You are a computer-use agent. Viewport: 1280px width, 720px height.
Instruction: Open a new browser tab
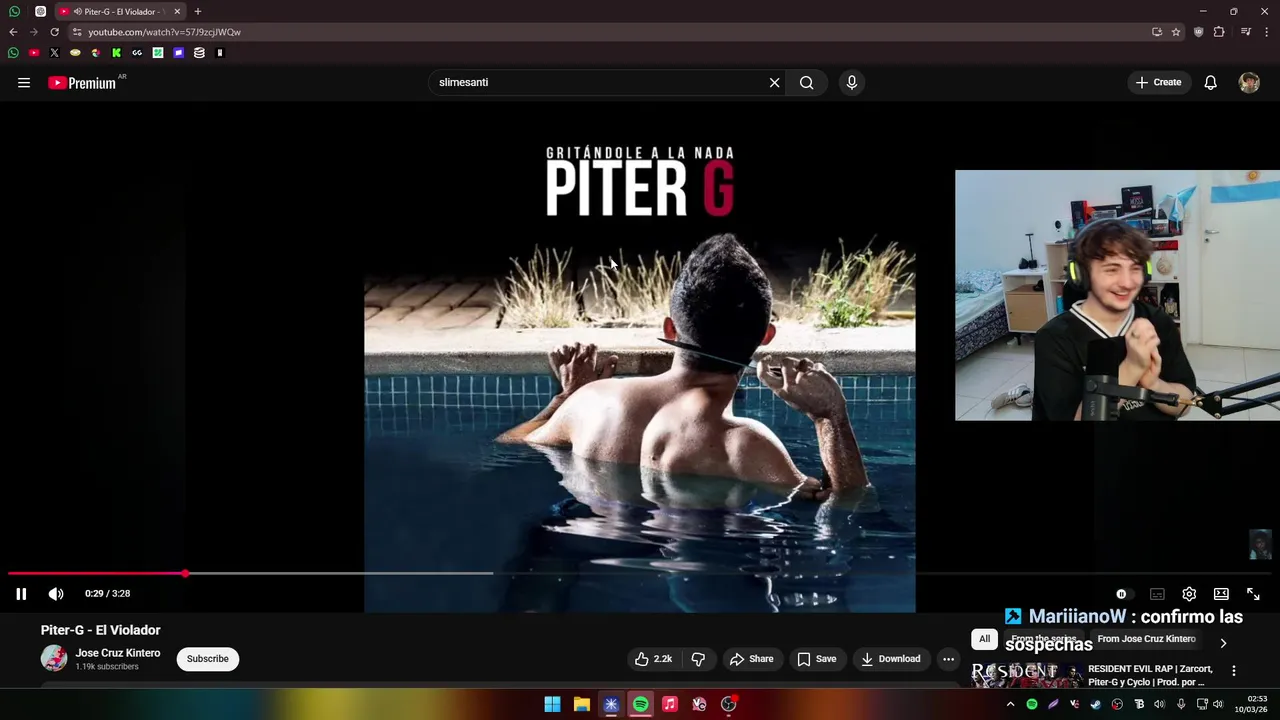(198, 11)
